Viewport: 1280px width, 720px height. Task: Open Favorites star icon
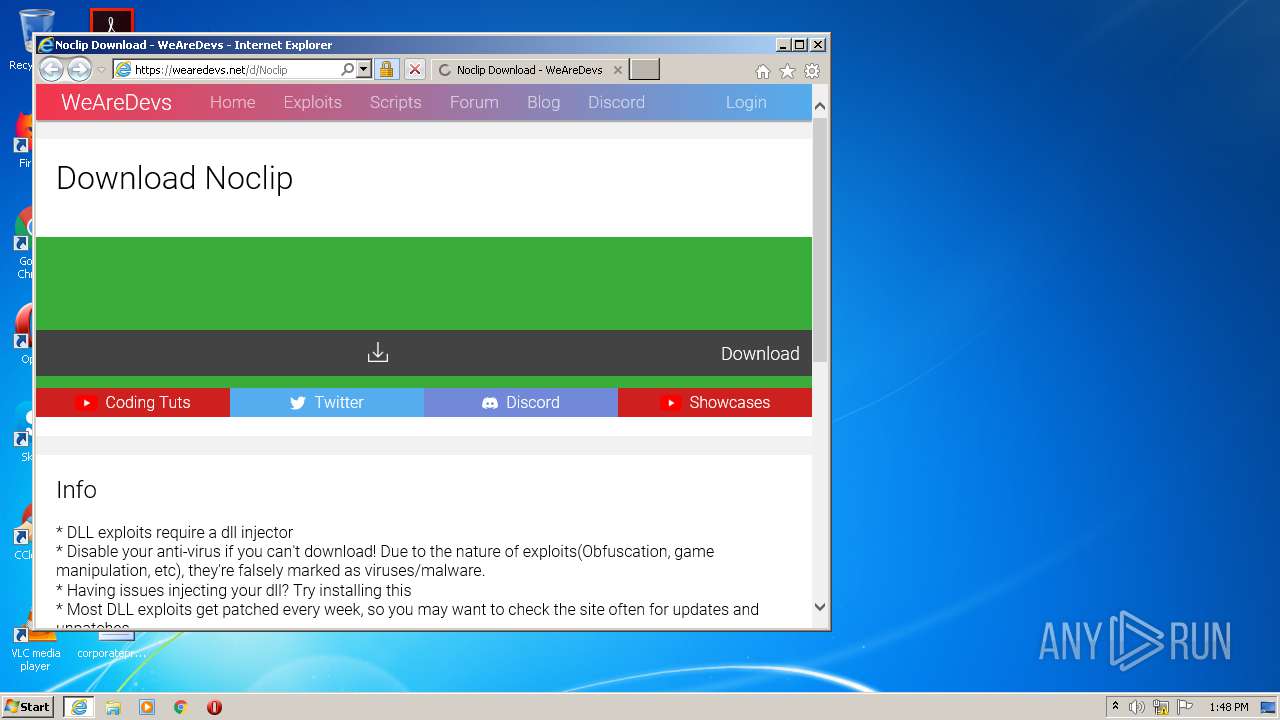tap(787, 71)
